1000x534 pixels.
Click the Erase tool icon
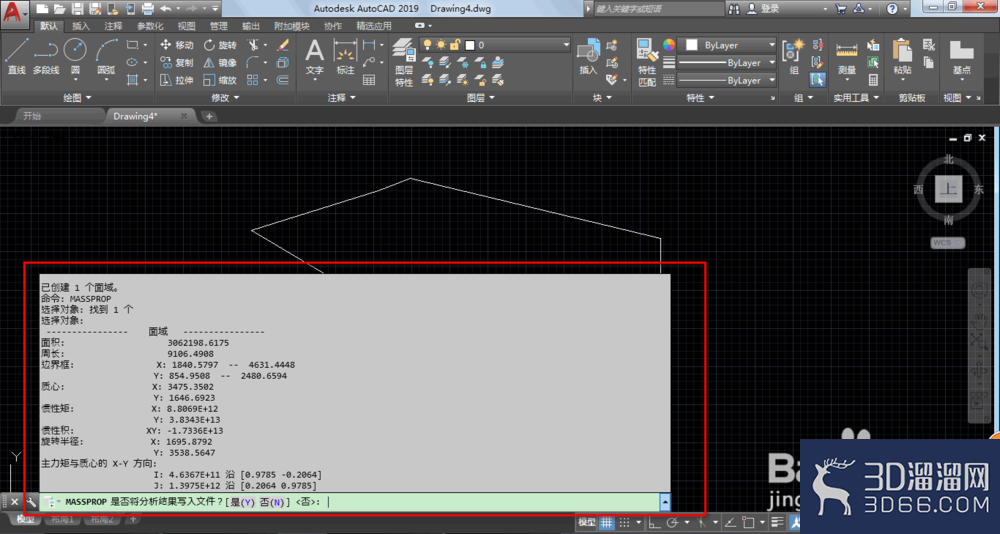pos(283,45)
